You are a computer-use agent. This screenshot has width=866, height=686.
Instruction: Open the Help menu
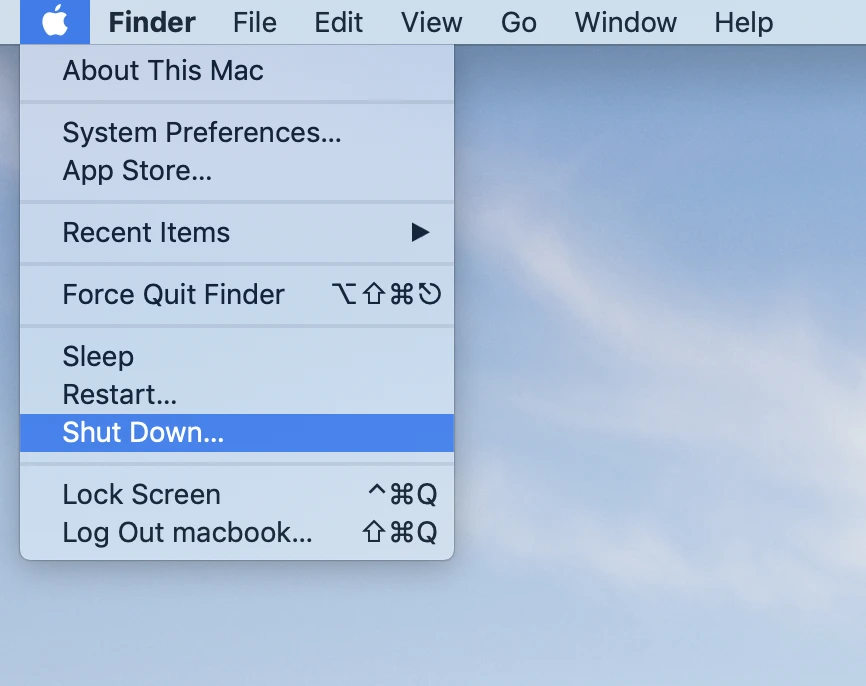[743, 22]
